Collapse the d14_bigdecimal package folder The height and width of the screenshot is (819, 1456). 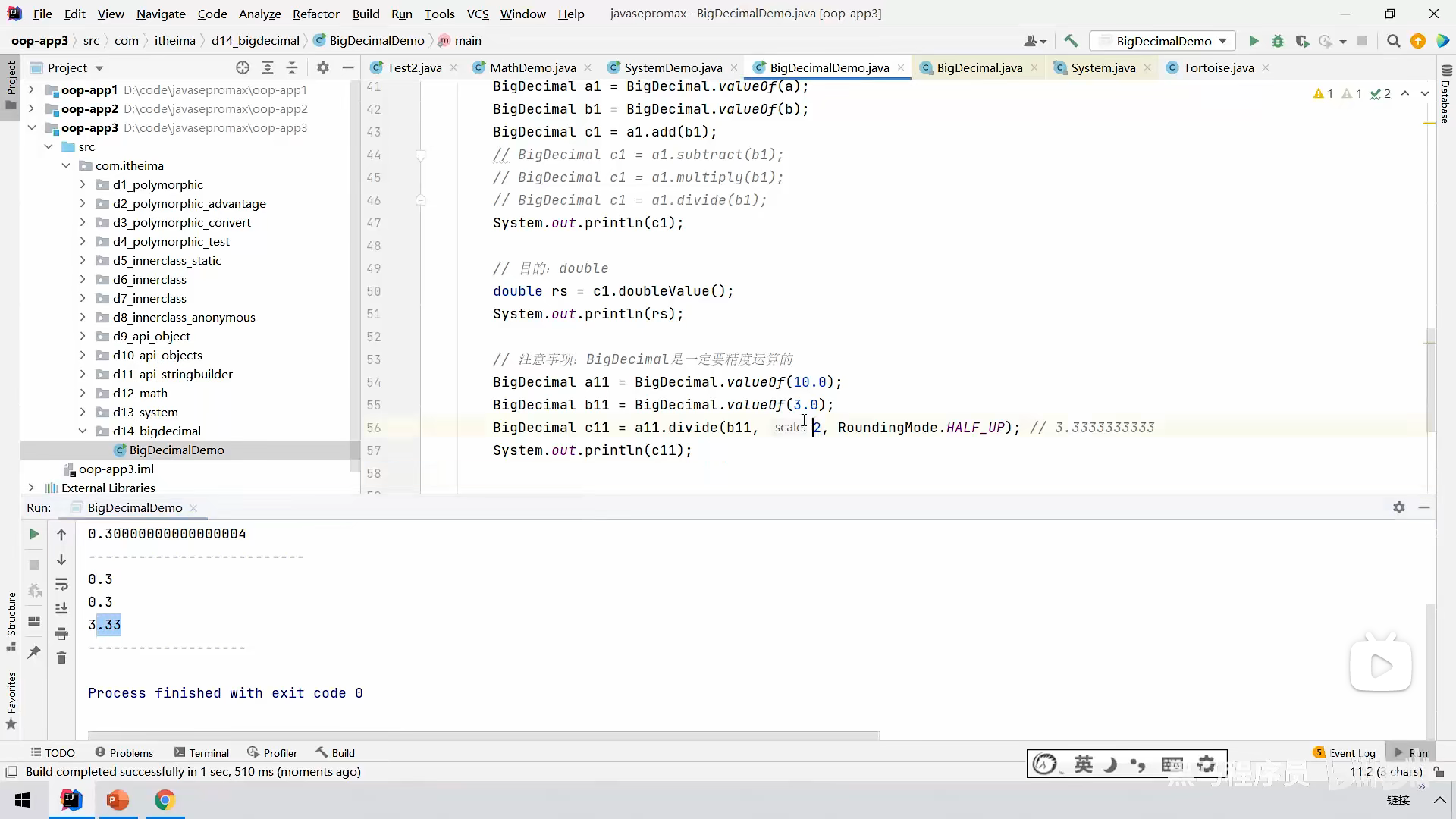(x=83, y=431)
